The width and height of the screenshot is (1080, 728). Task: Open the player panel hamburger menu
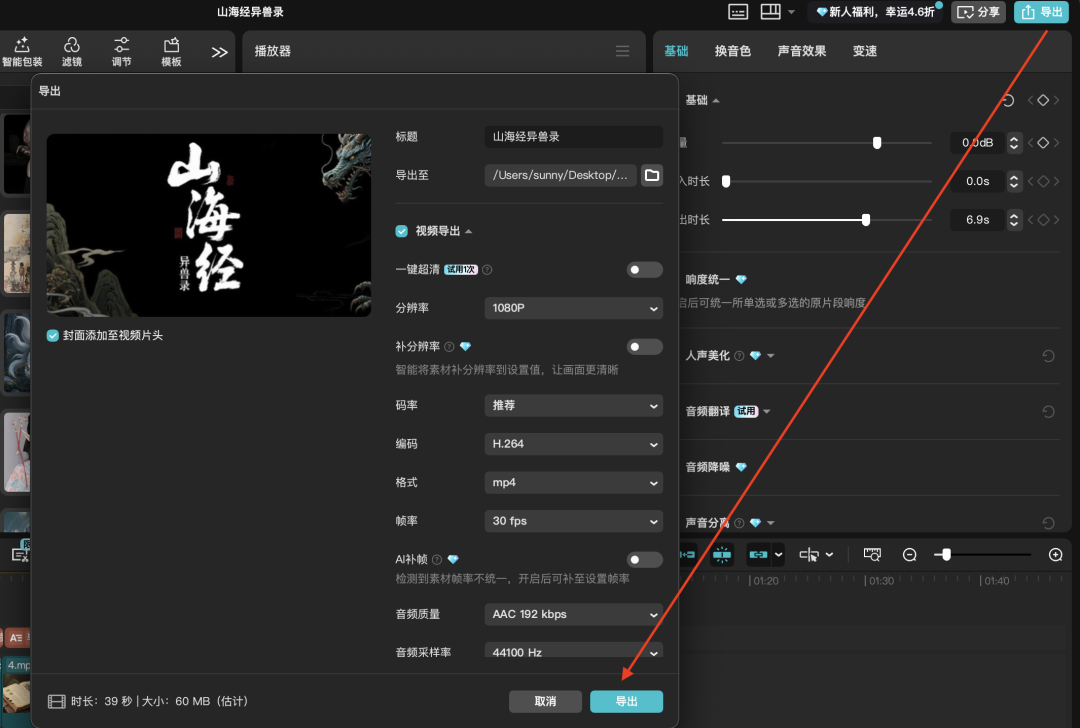pos(623,51)
